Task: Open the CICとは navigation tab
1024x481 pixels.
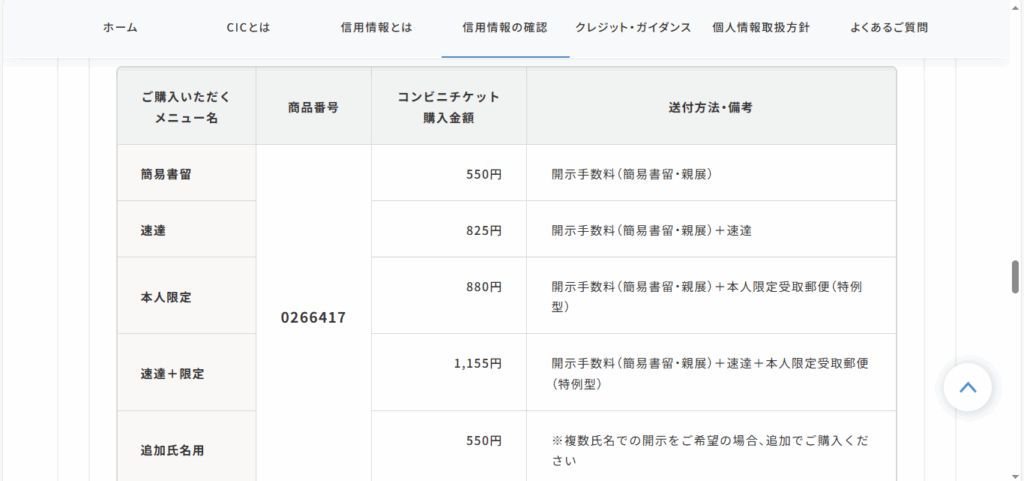Action: click(x=248, y=27)
